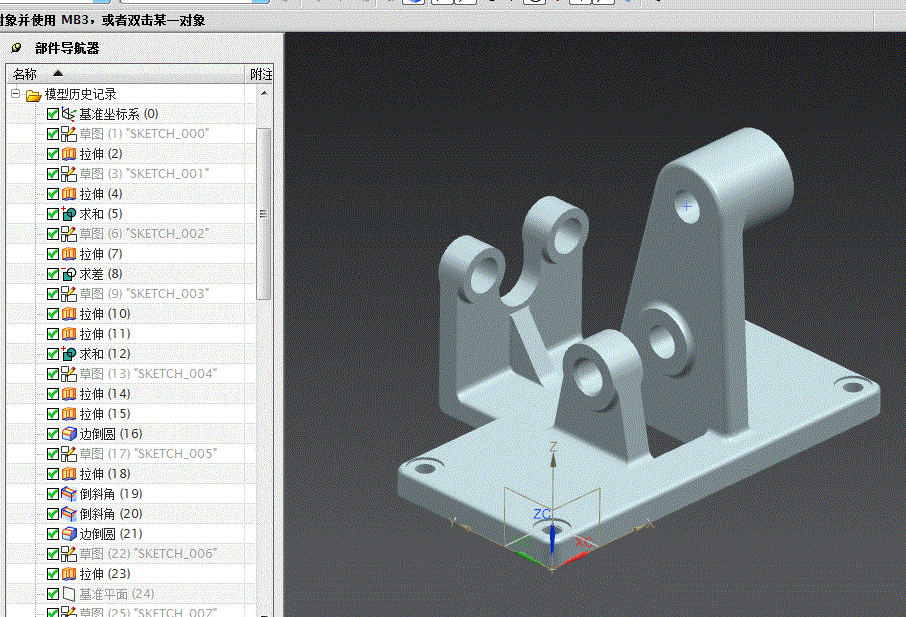Image resolution: width=906 pixels, height=617 pixels.
Task: Toggle checkbox for 拉伸 (2)
Action: pos(53,154)
